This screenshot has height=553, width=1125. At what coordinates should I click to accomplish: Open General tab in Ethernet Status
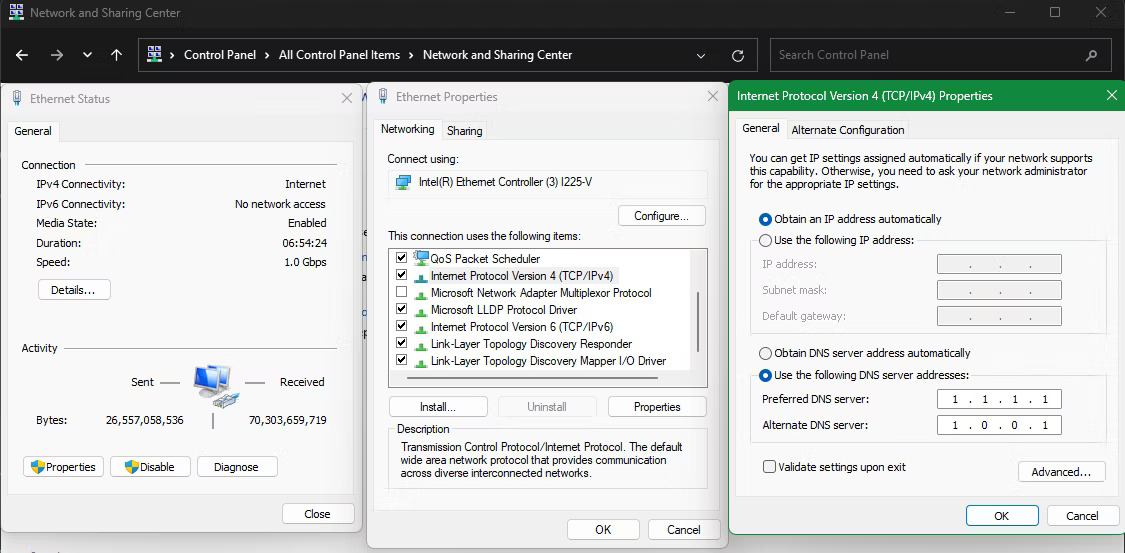pos(33,131)
